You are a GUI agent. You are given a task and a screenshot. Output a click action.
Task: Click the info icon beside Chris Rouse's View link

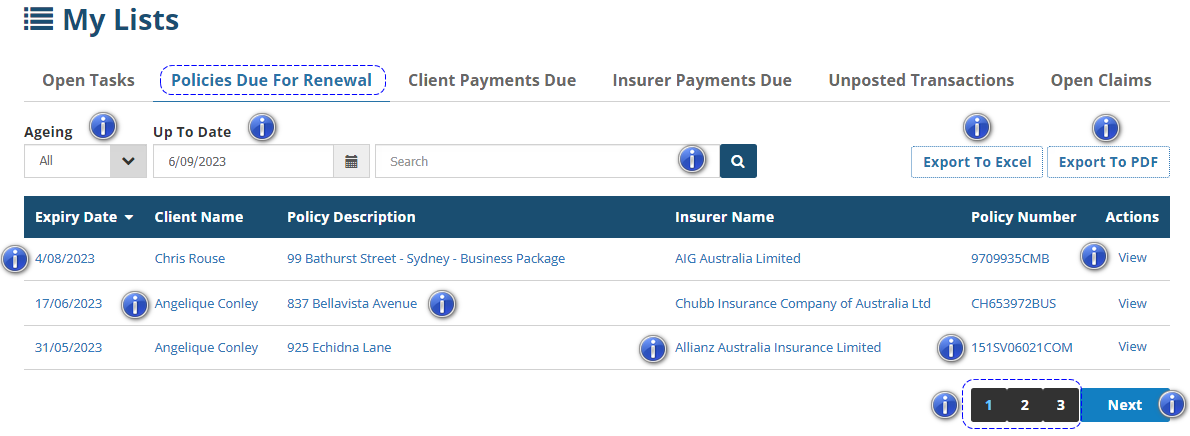coord(1095,256)
